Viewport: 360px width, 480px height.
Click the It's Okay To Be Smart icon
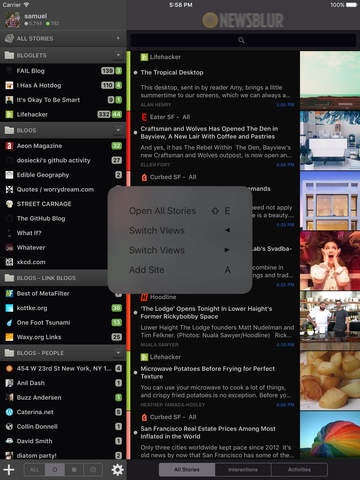[x=9, y=100]
